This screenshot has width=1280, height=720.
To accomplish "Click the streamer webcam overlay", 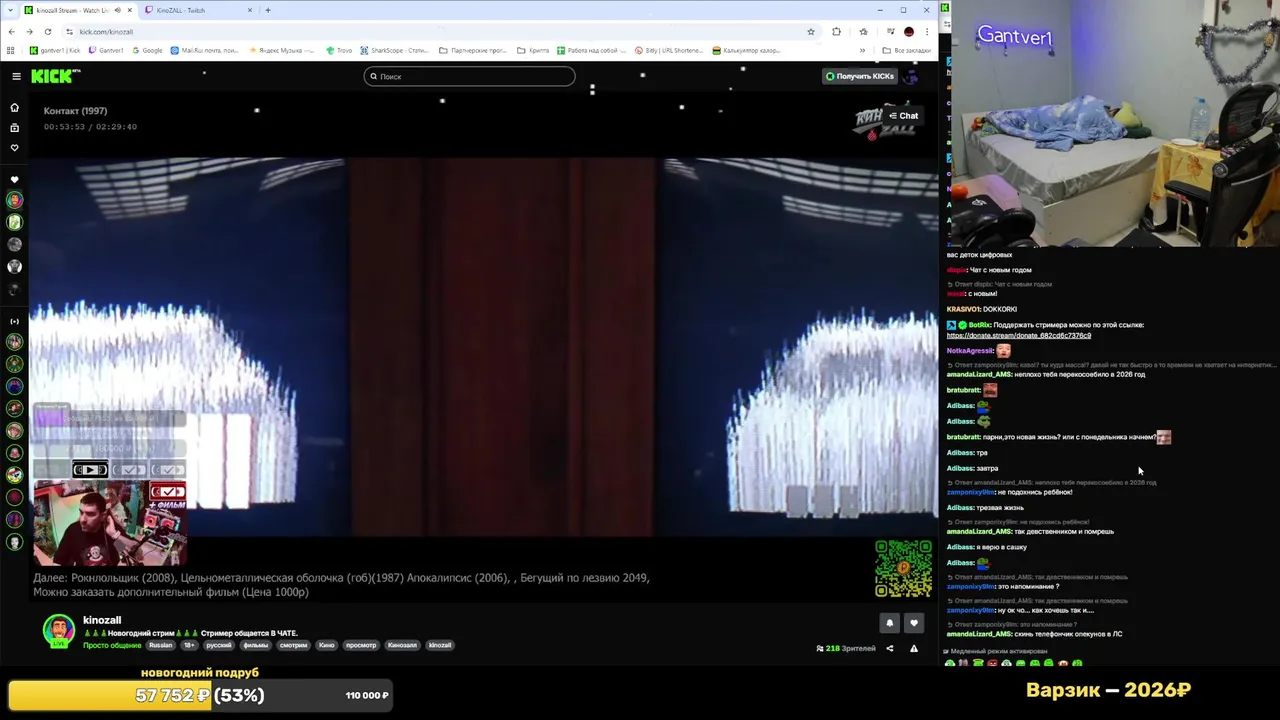I will click(x=109, y=523).
